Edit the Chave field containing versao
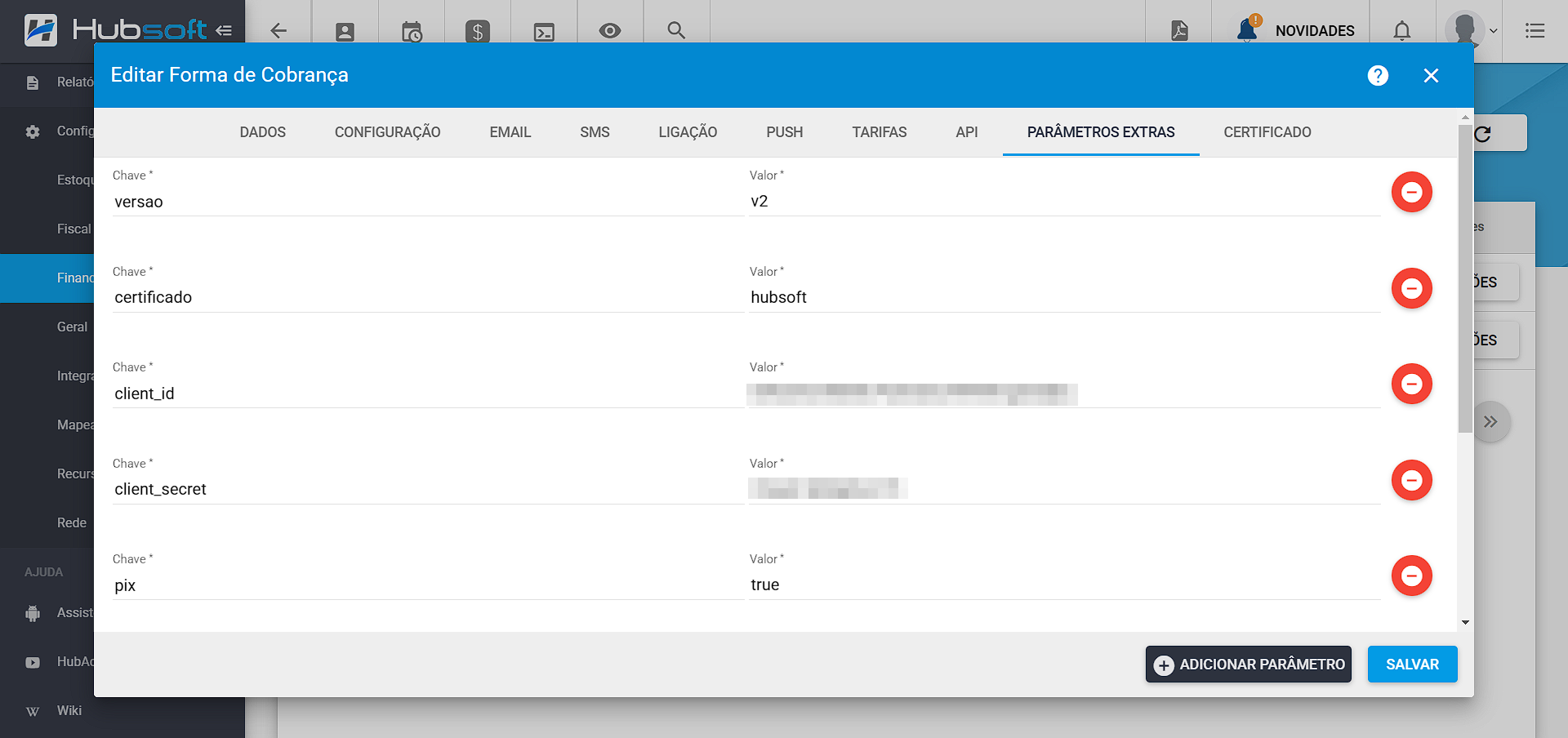Viewport: 1568px width, 738px height. [428, 202]
